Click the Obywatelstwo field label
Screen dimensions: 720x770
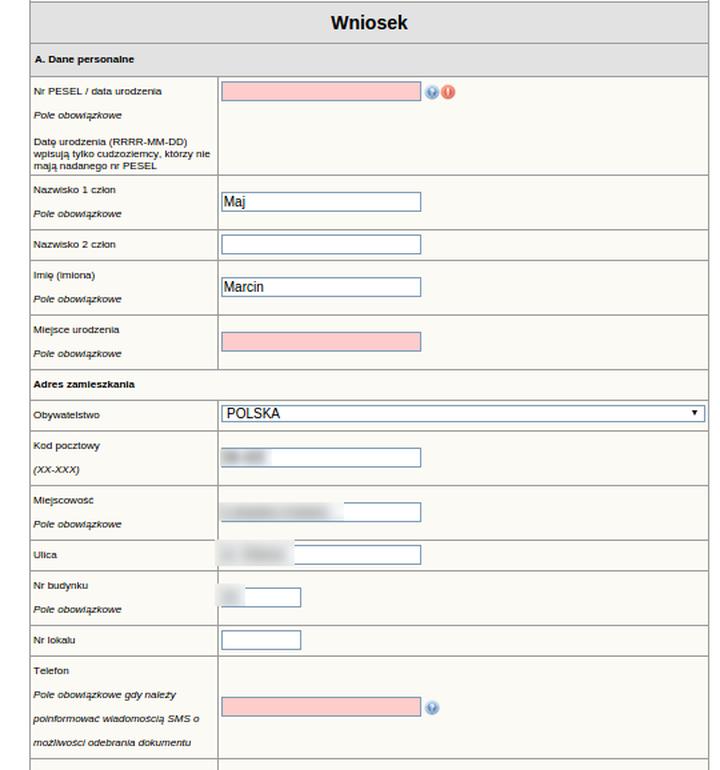(67, 414)
